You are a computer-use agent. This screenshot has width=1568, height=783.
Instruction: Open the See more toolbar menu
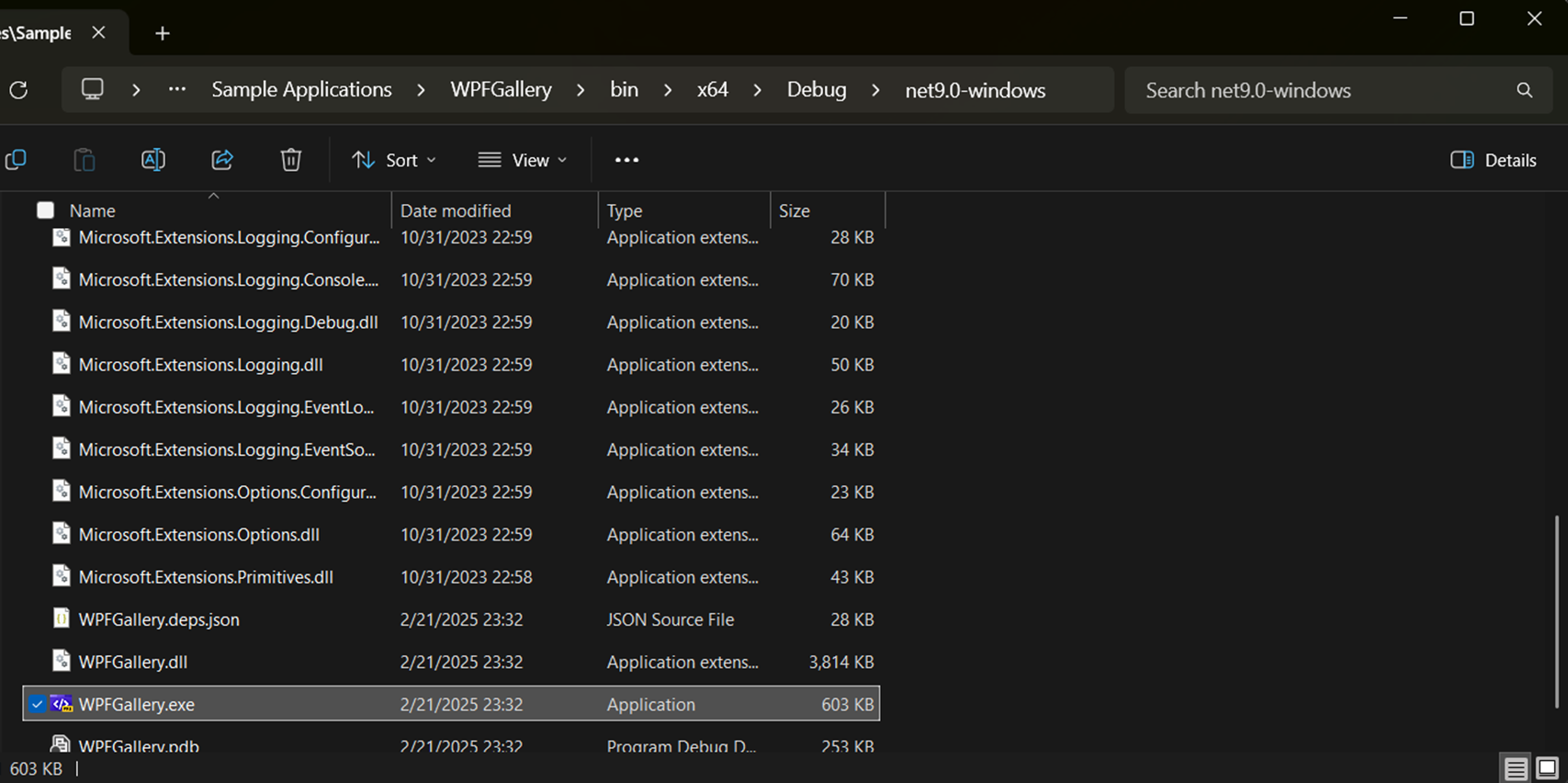626,160
